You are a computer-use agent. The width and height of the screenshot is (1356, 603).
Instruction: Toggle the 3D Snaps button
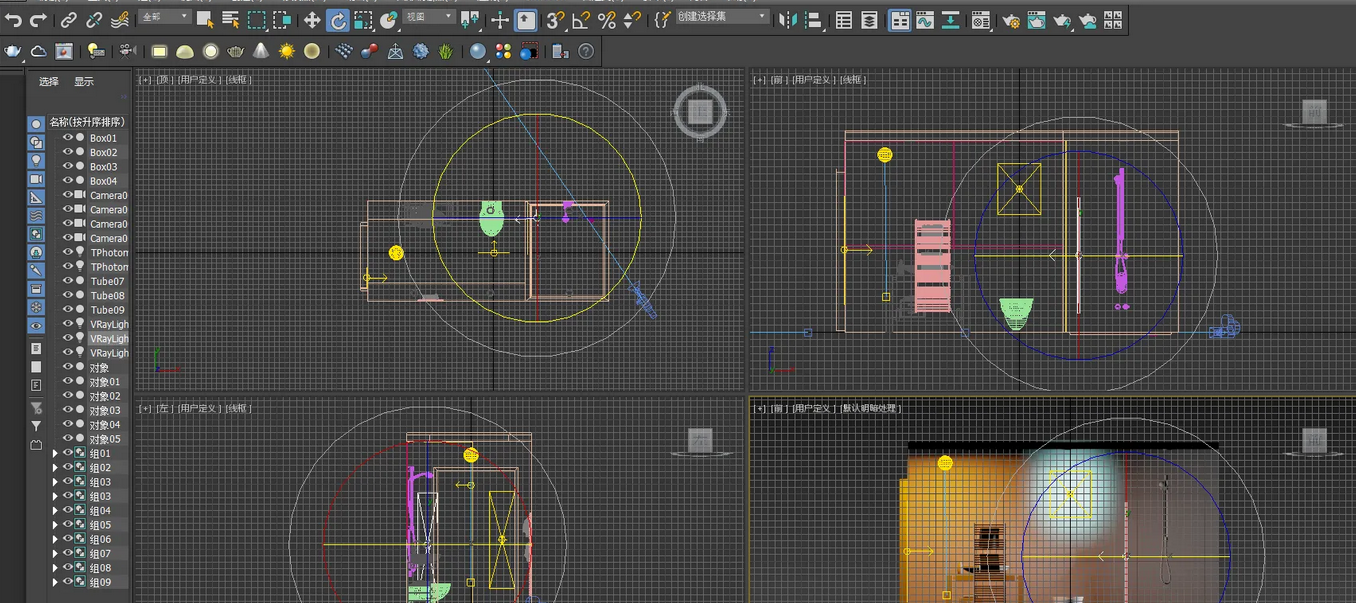[x=555, y=19]
